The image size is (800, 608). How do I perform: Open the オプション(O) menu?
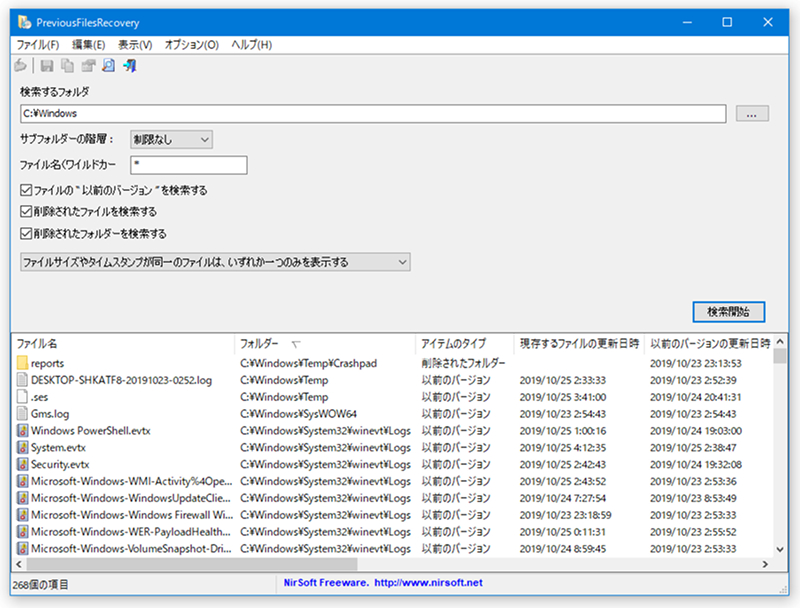[191, 45]
